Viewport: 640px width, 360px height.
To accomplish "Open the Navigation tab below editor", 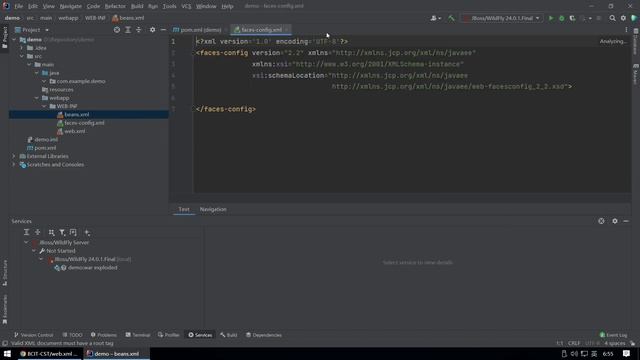I will tap(213, 209).
